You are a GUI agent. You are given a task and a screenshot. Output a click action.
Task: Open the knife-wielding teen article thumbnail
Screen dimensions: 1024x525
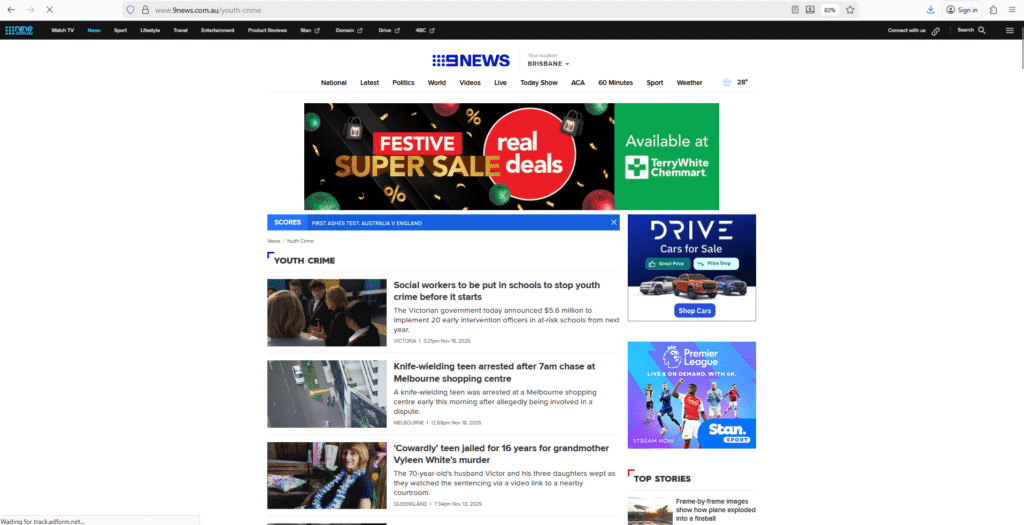pyautogui.click(x=326, y=394)
